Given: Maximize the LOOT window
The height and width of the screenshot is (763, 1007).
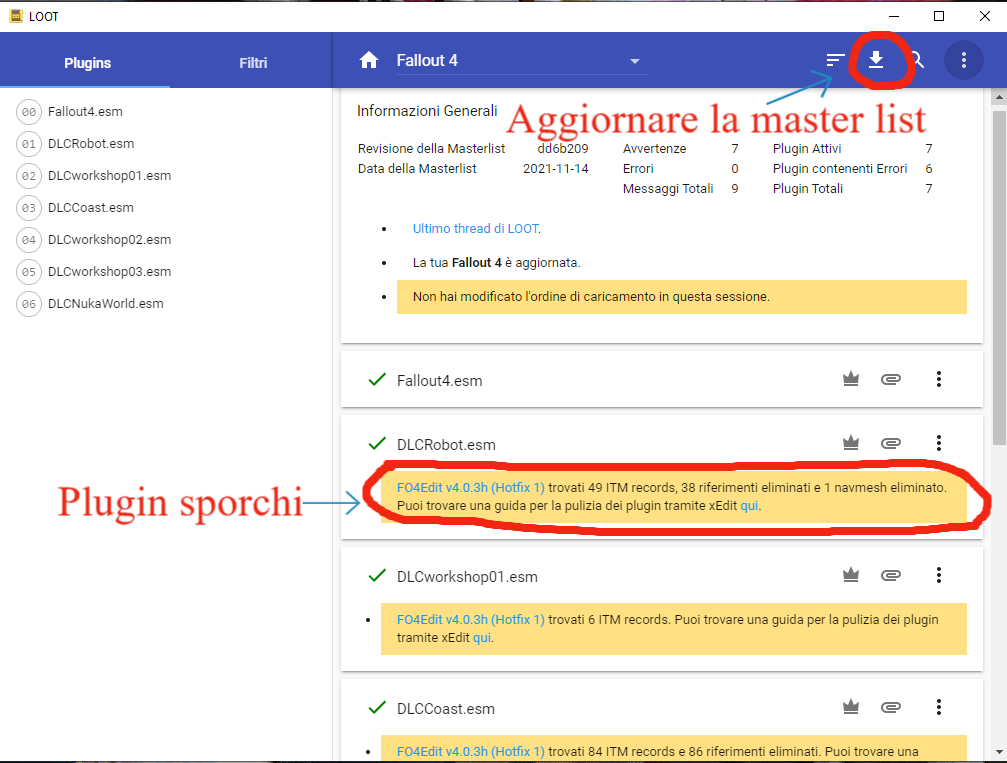Looking at the screenshot, I should 939,16.
